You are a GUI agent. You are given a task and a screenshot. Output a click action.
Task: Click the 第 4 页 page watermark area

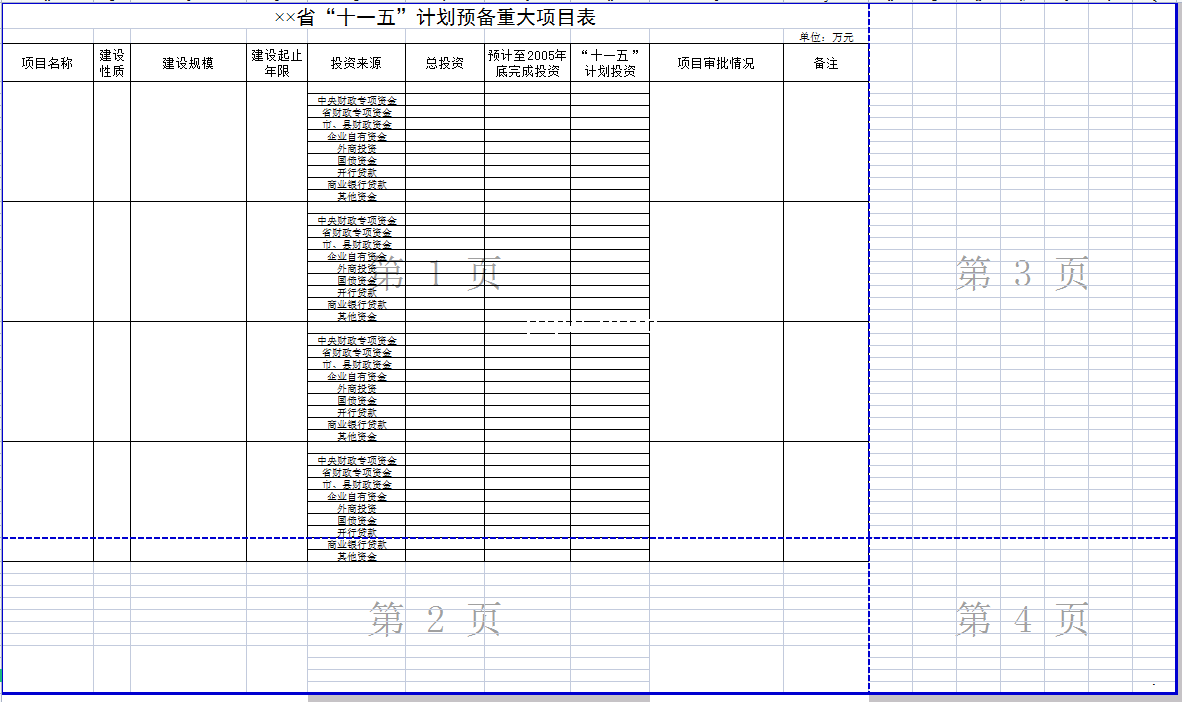(1021, 620)
